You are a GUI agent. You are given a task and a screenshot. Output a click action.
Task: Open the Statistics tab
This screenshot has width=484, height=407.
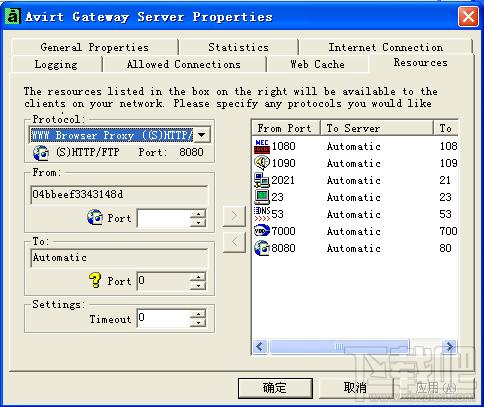point(238,47)
